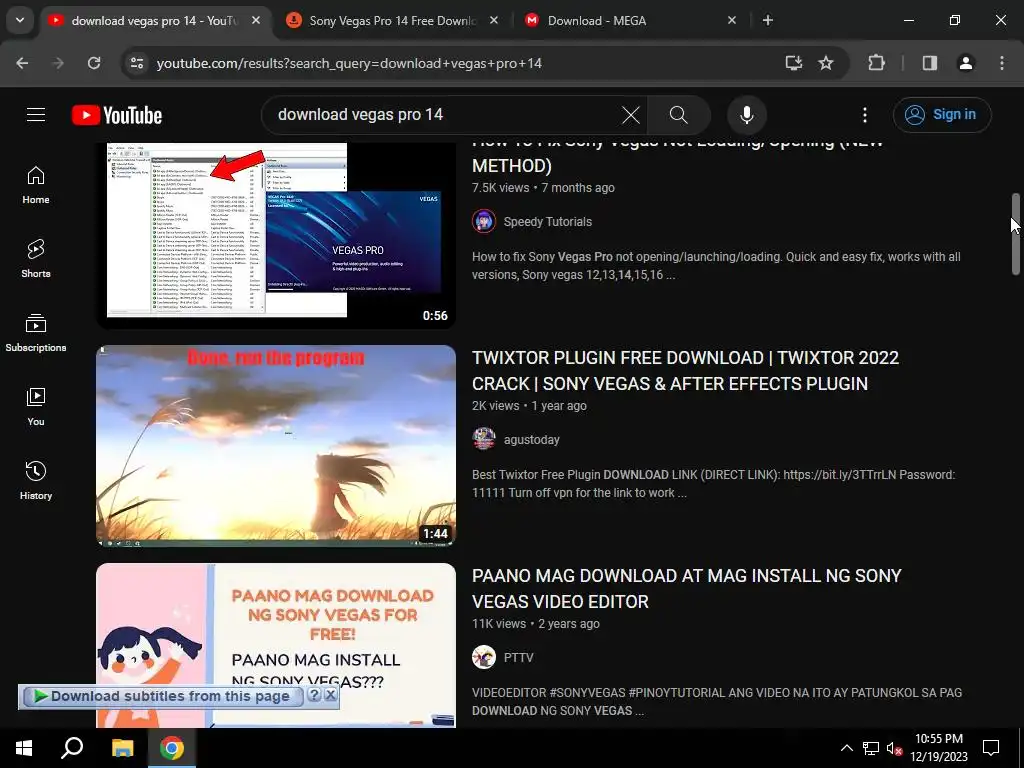This screenshot has height=768, width=1024.
Task: Go back with the browser back arrow
Action: 22,63
